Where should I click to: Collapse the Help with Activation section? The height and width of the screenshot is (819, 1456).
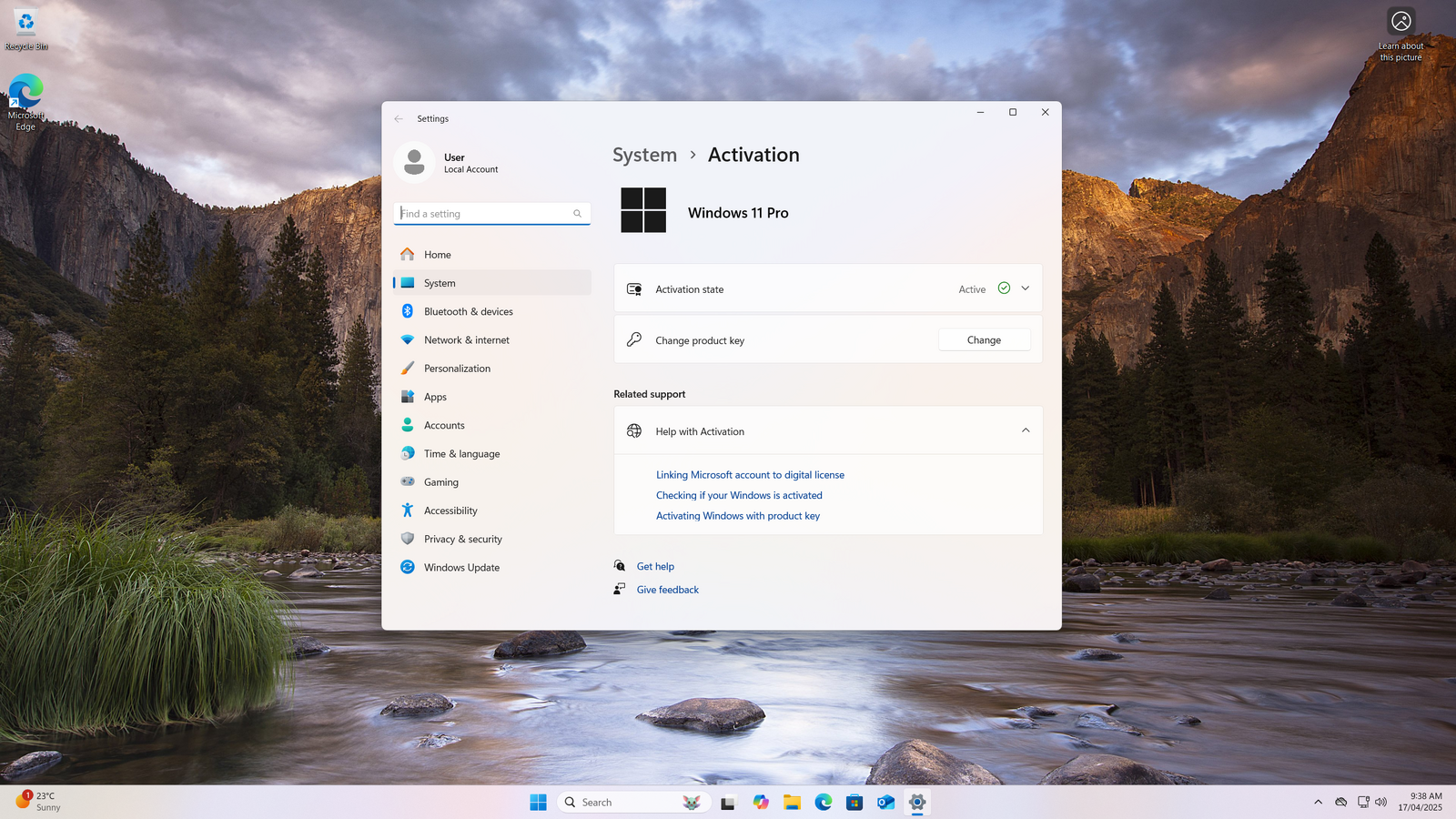click(x=1026, y=430)
